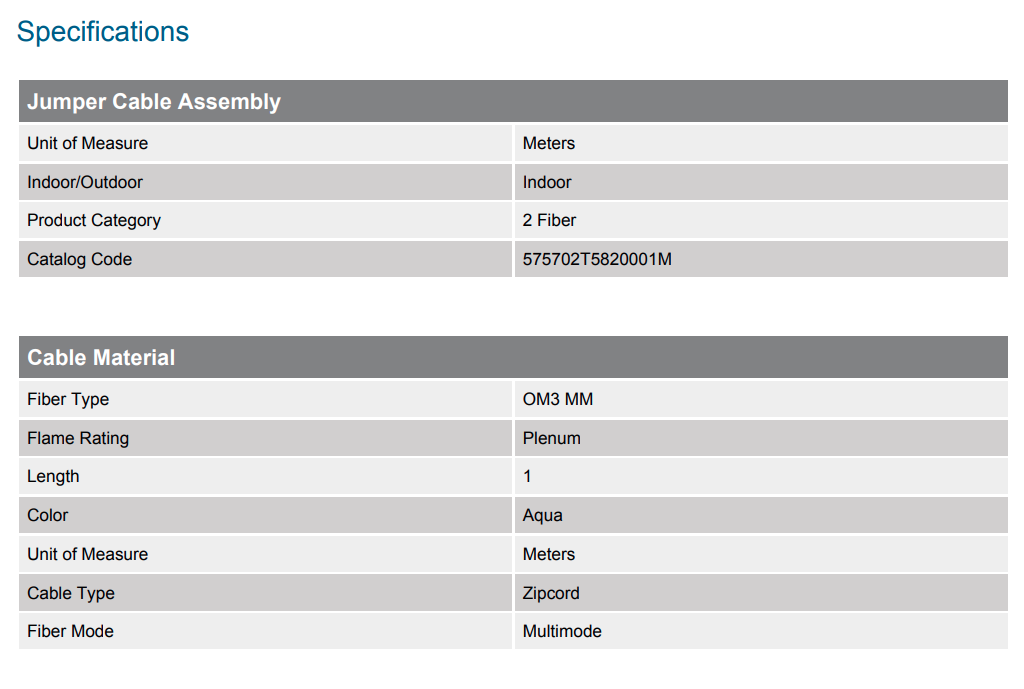Click the Flame Rating label
Screen dimensions: 1024x689
tap(78, 438)
